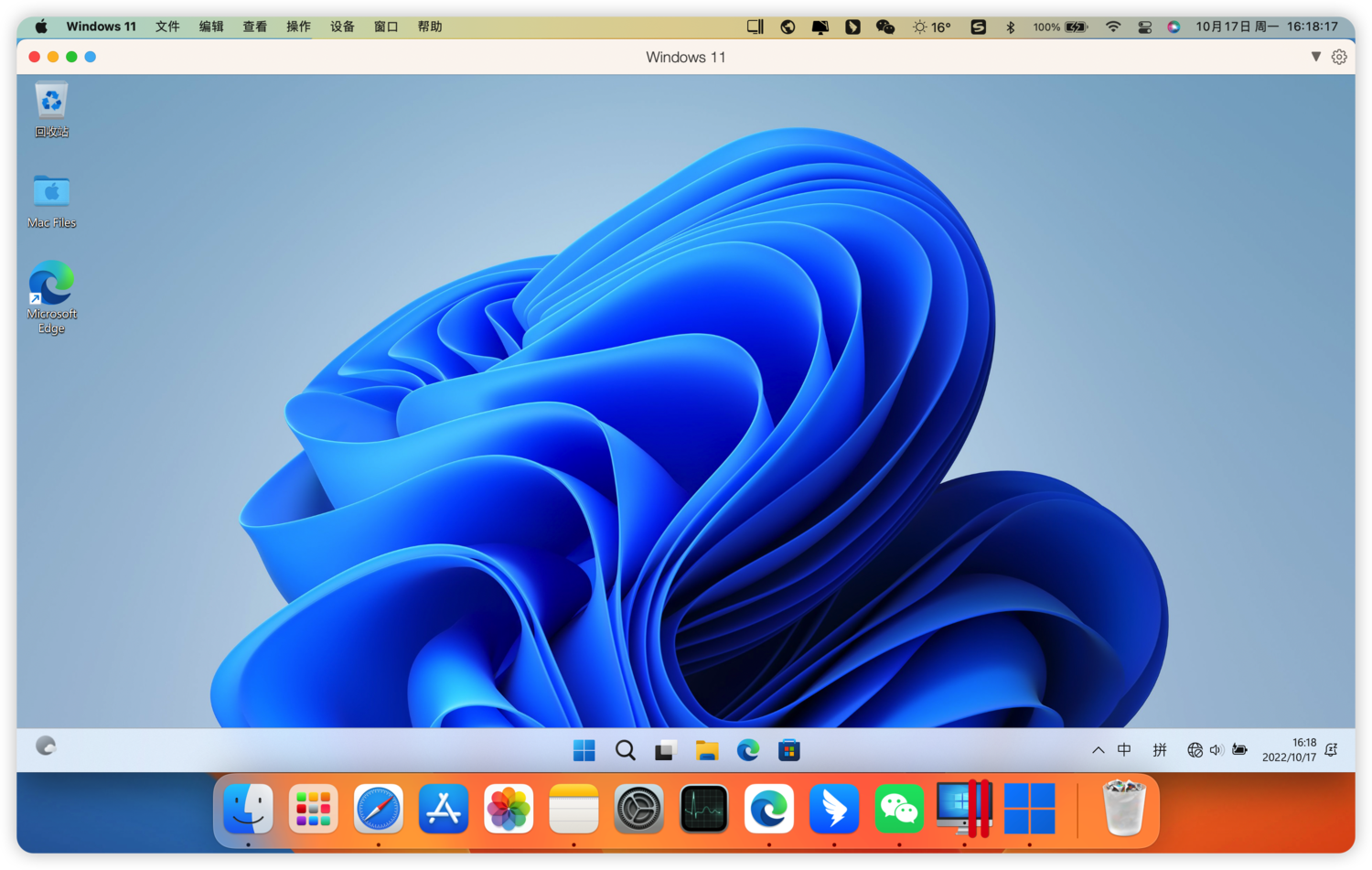Open Siri from the menu bar

(1174, 27)
